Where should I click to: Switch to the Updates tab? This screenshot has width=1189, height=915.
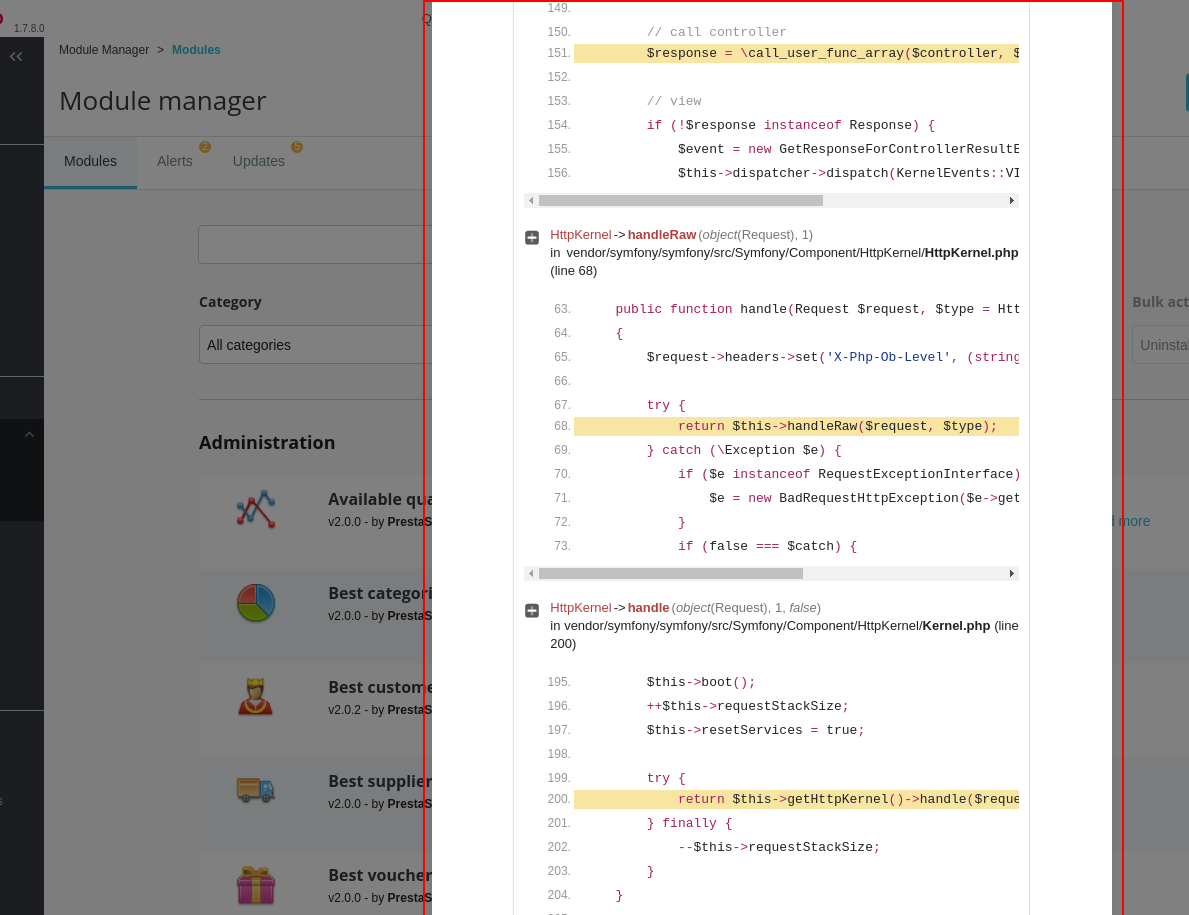click(x=258, y=161)
